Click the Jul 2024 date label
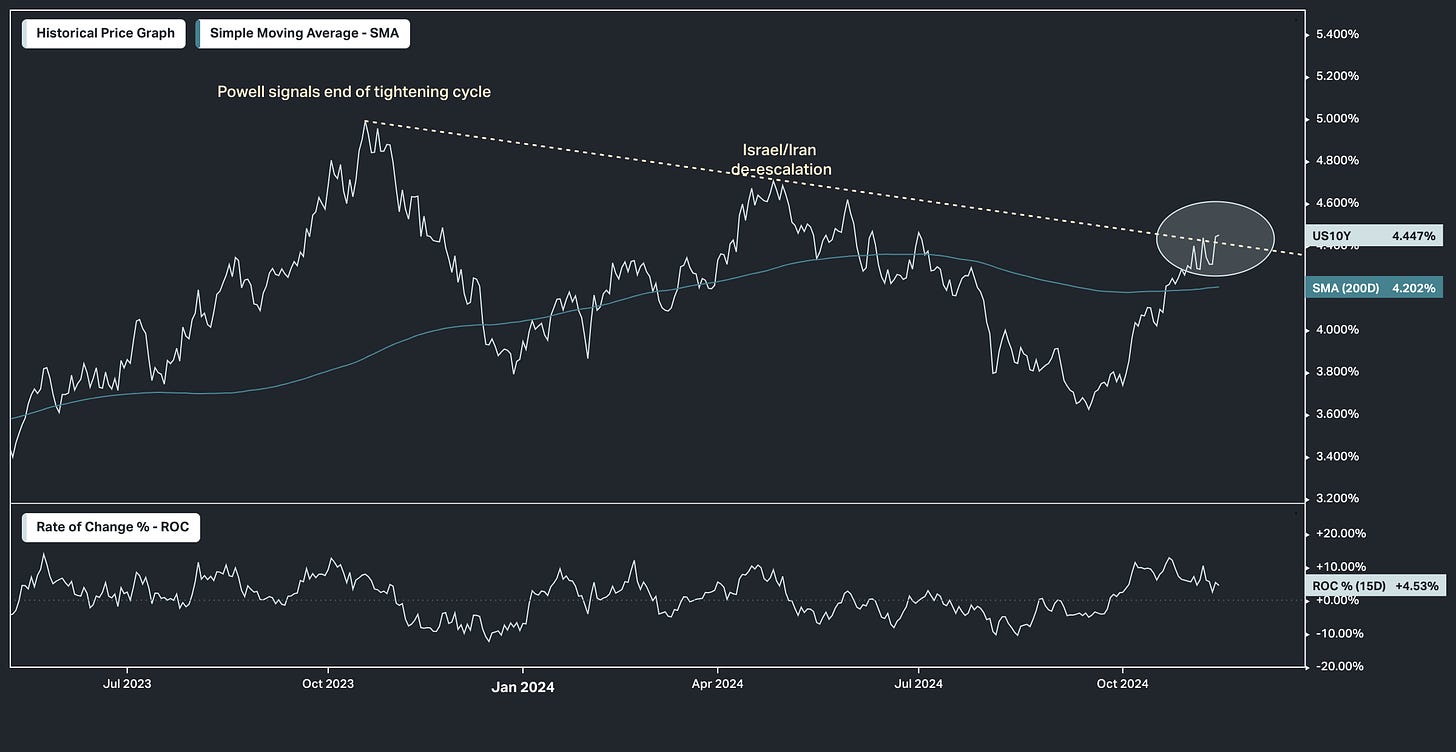 pyautogui.click(x=919, y=684)
